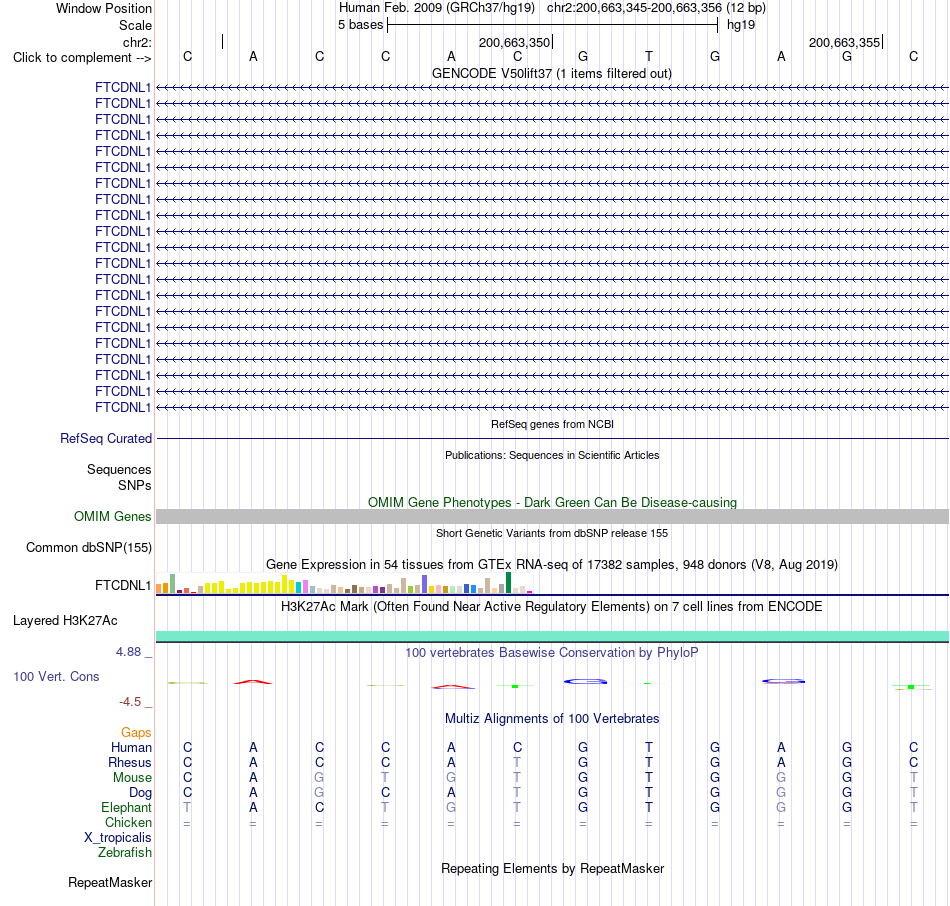
Task: Click the orange Gaps label
Action: click(136, 733)
